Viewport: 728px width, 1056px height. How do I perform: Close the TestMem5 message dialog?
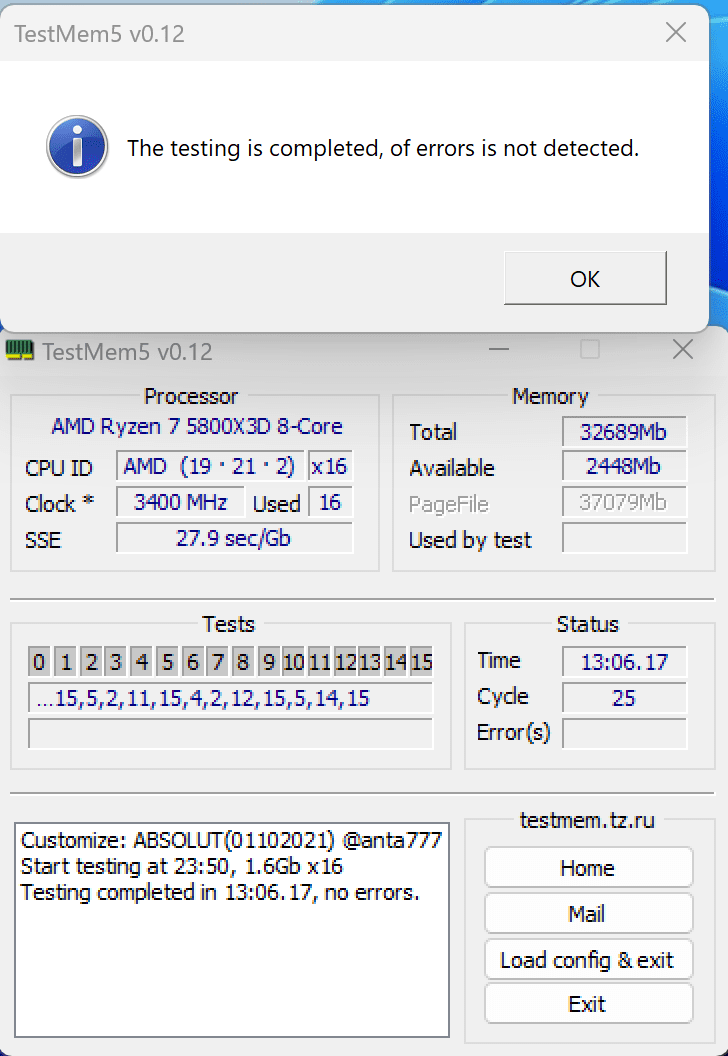coord(675,32)
